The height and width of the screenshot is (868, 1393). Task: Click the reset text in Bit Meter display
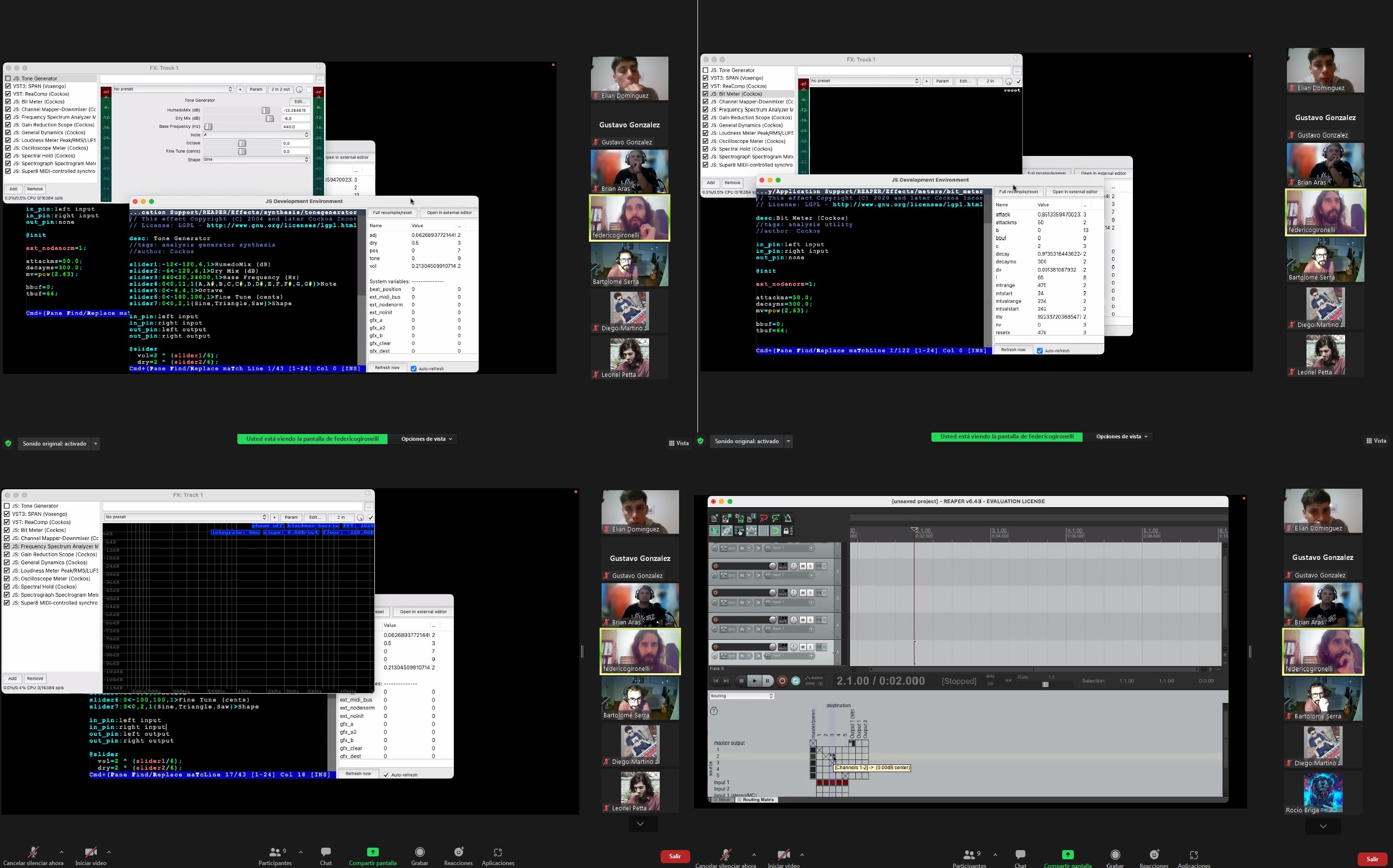click(x=1012, y=90)
